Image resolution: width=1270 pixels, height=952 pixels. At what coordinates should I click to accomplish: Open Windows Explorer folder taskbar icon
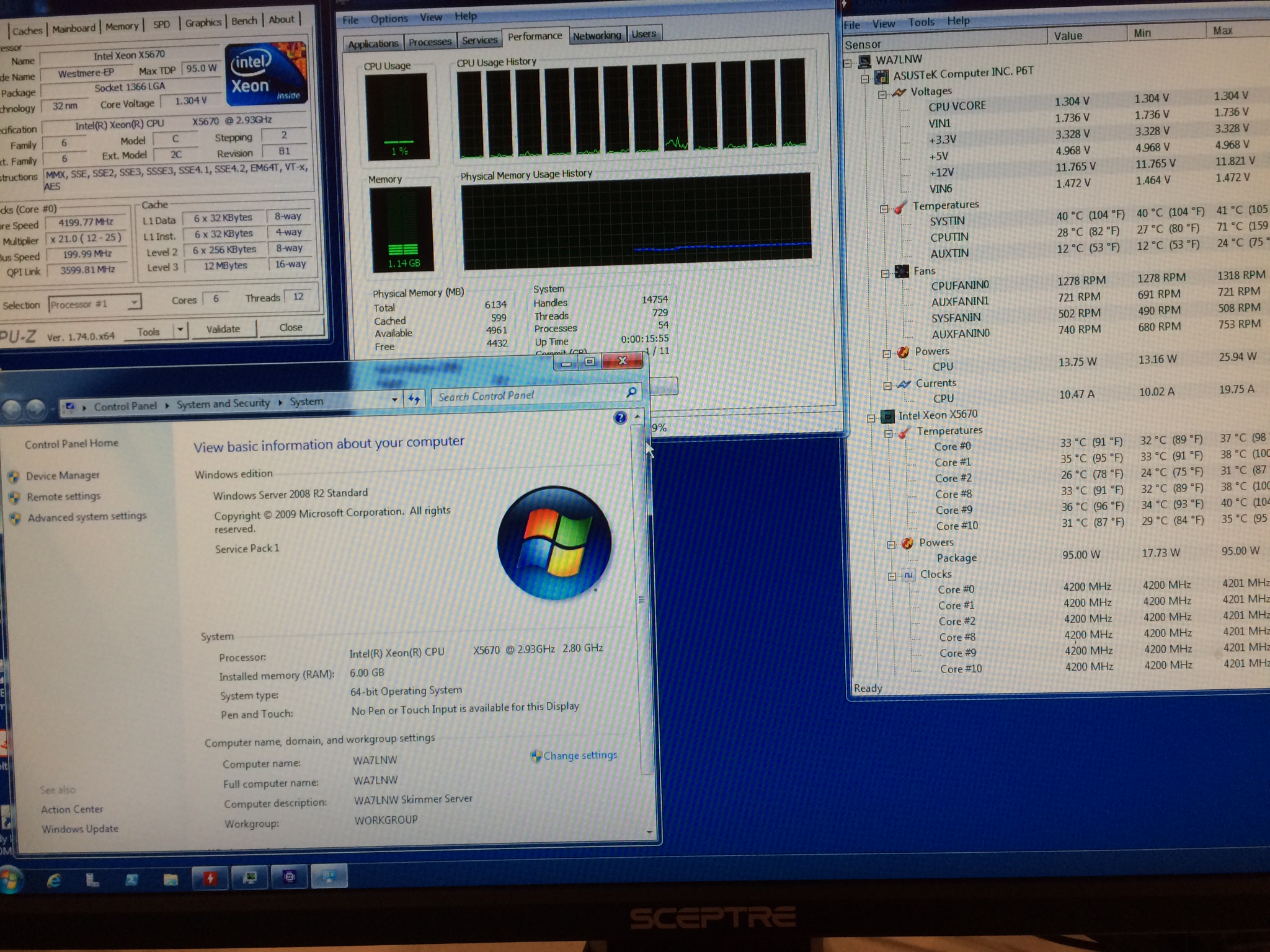(x=171, y=879)
